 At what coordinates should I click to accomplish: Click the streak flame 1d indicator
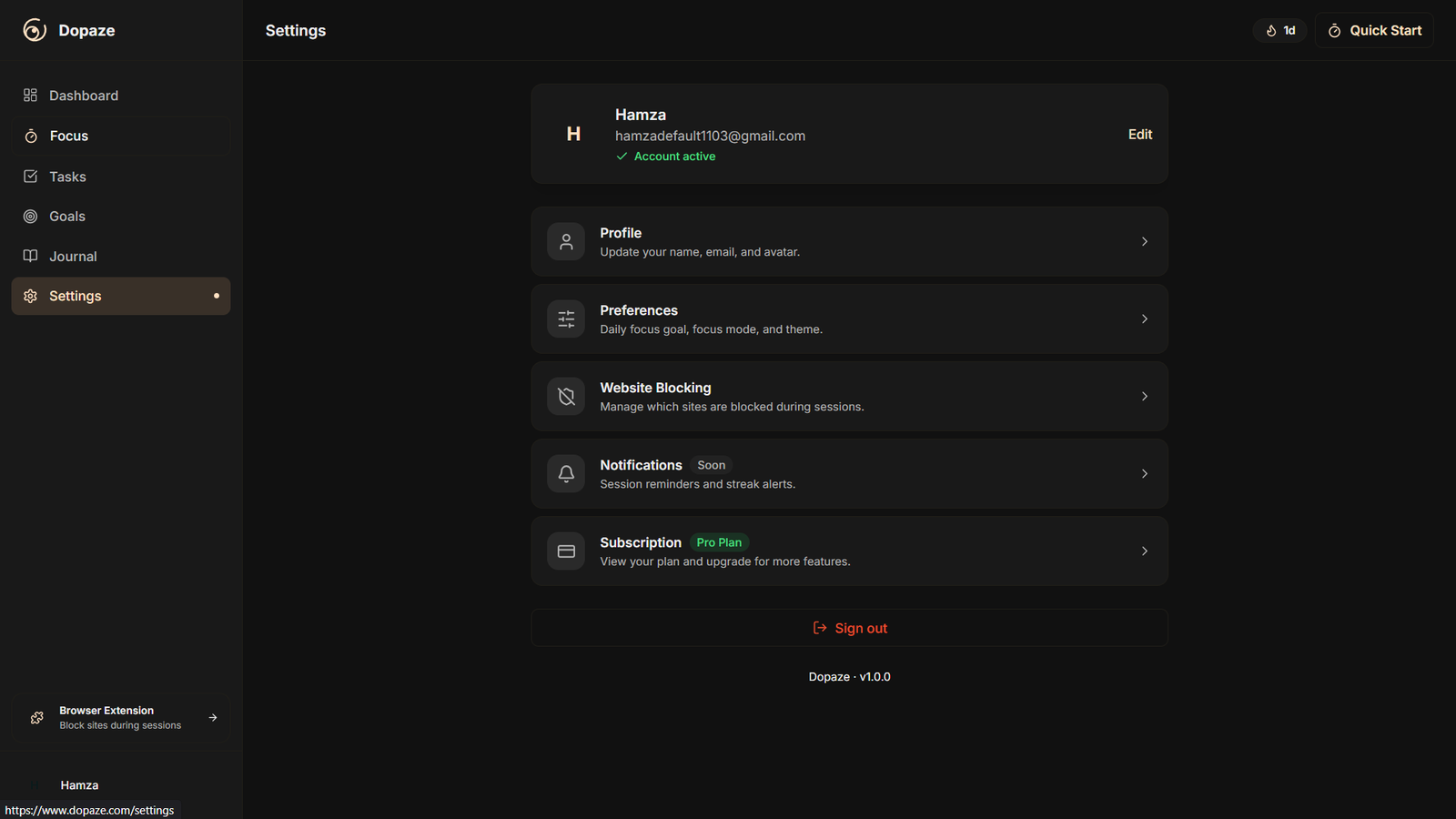point(1279,31)
